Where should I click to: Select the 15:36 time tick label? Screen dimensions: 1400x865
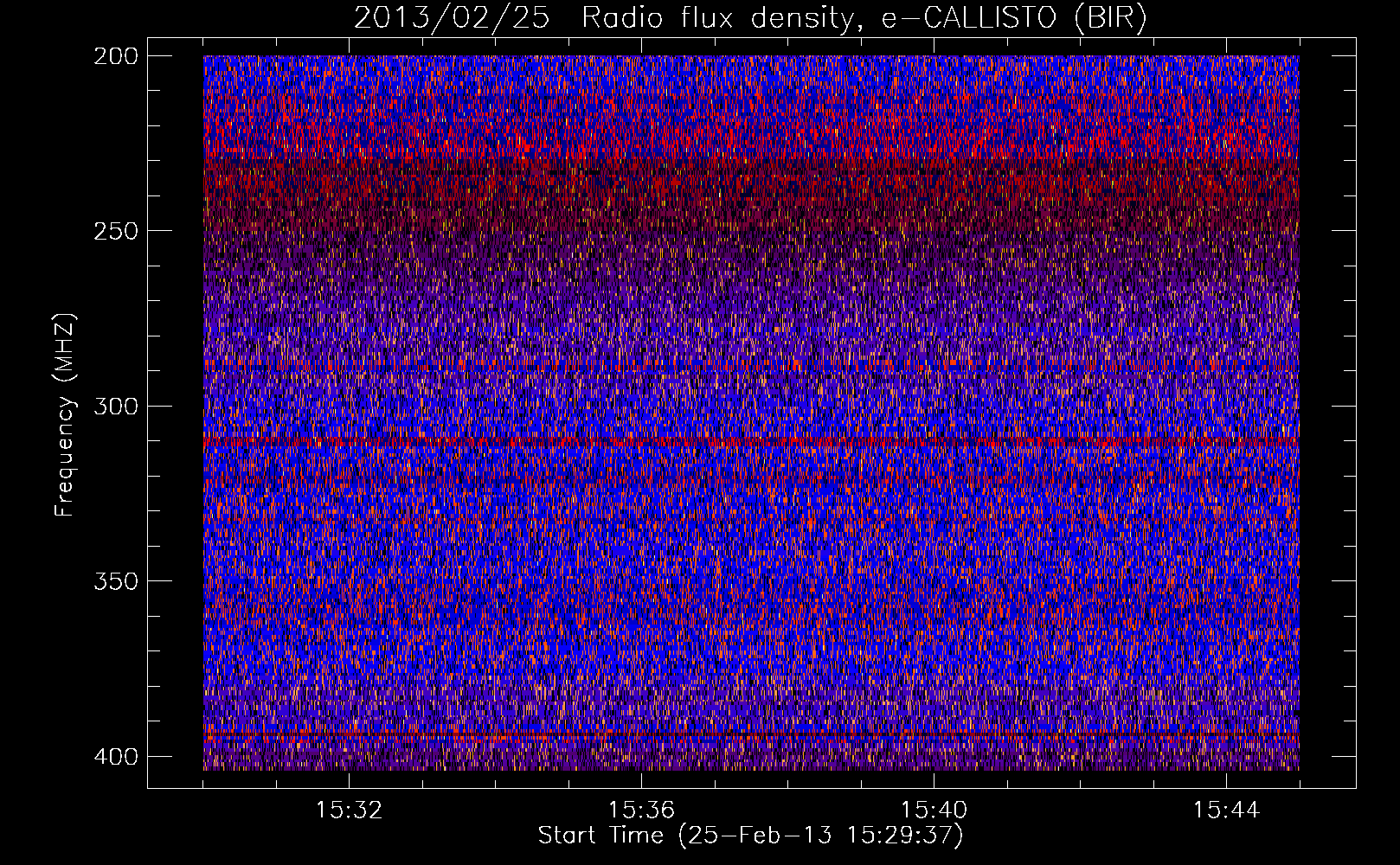click(x=641, y=811)
